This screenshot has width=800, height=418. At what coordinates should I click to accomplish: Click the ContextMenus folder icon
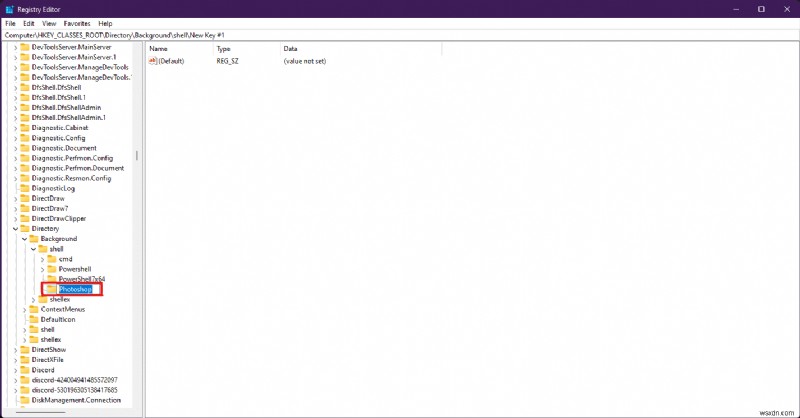pyautogui.click(x=34, y=309)
